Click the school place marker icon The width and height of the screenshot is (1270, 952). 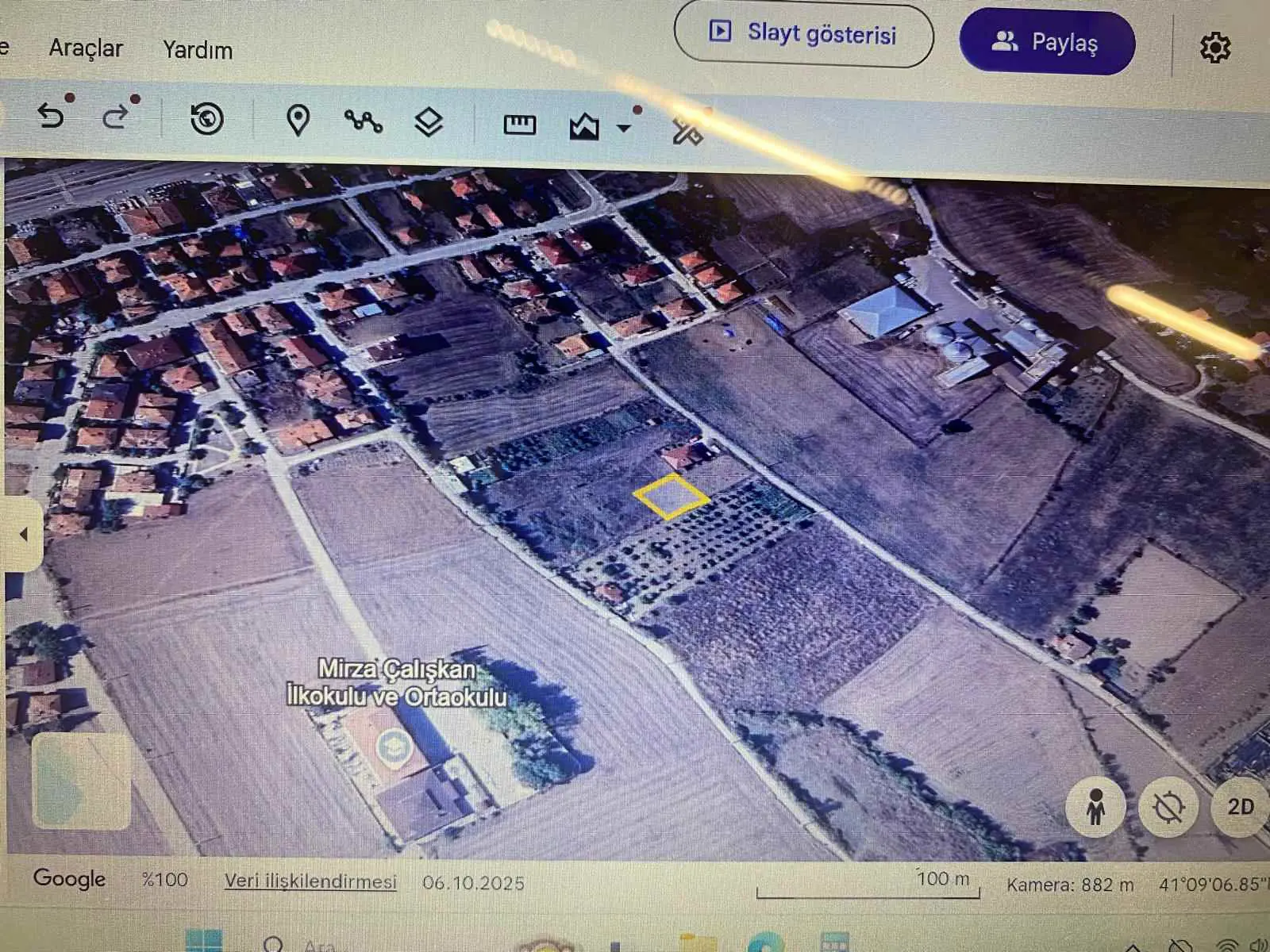394,747
